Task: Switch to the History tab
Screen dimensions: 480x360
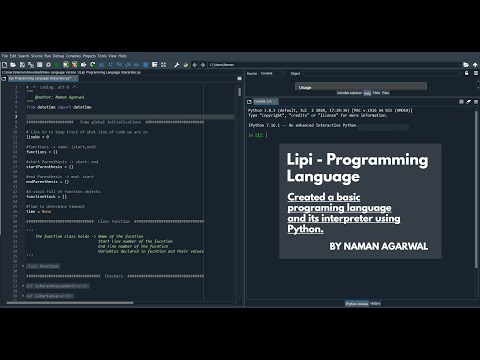Action: point(375,304)
